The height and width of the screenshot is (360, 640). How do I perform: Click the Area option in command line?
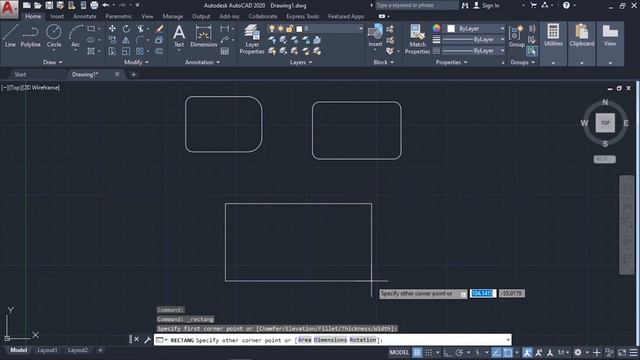coord(304,340)
